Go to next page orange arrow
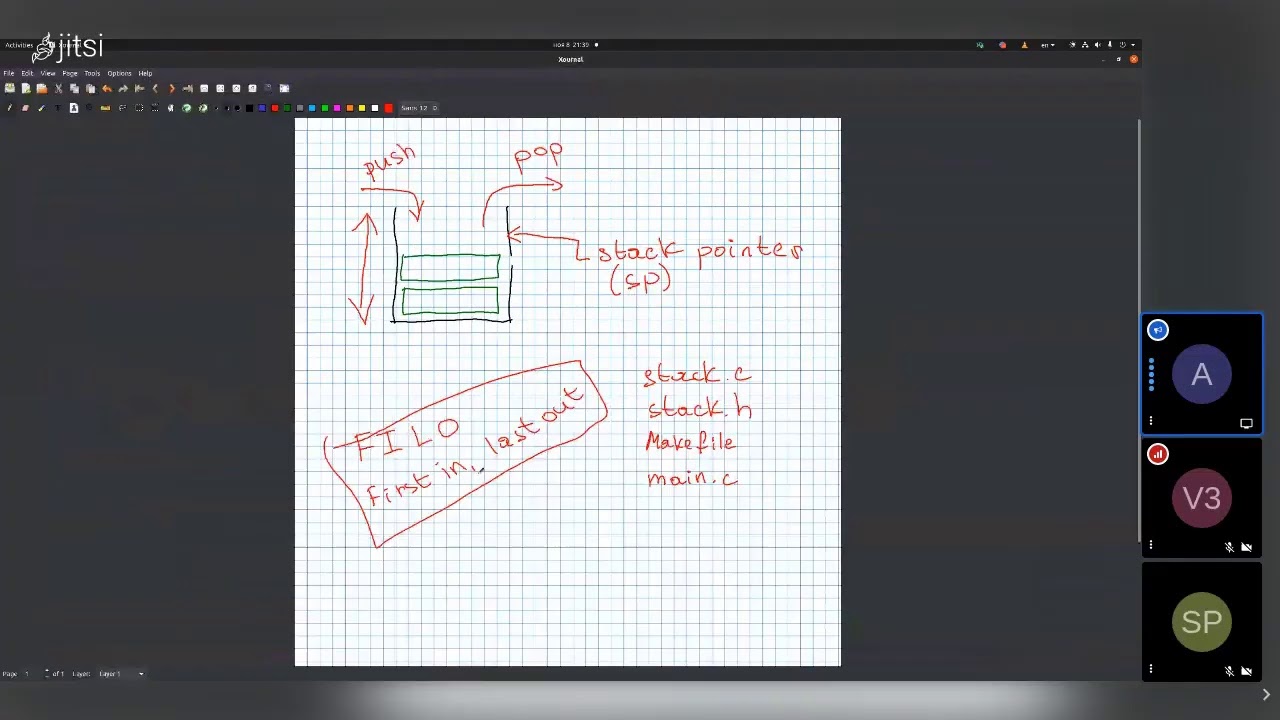 click(x=172, y=88)
